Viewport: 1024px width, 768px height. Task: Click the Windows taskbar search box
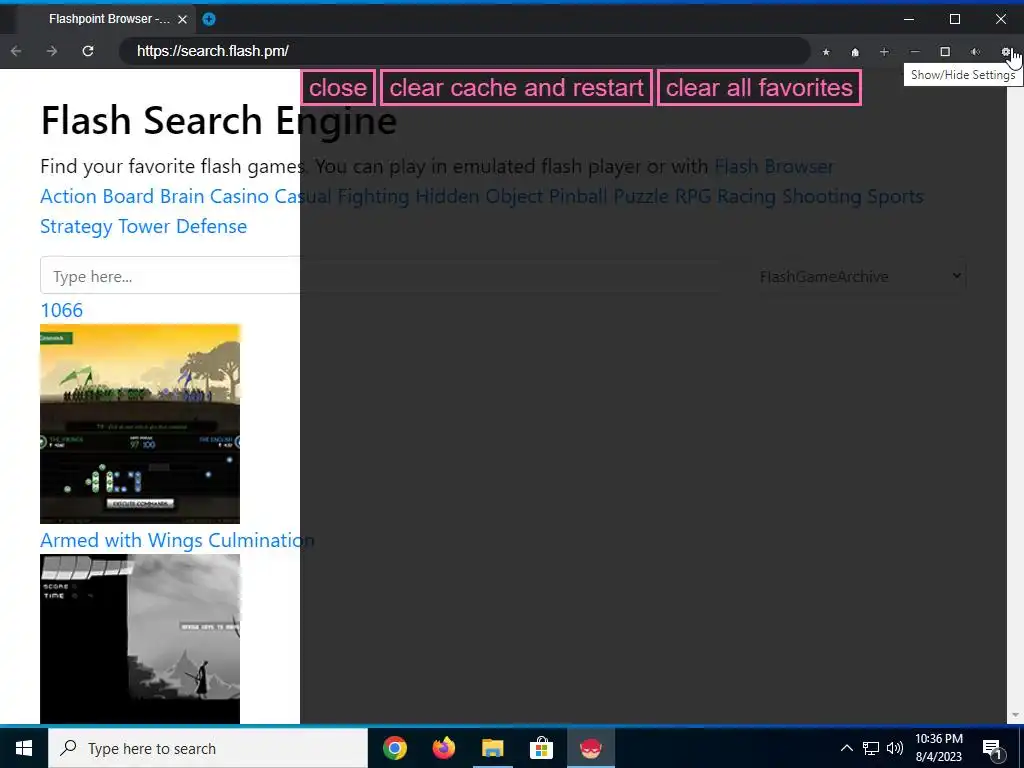[x=208, y=748]
